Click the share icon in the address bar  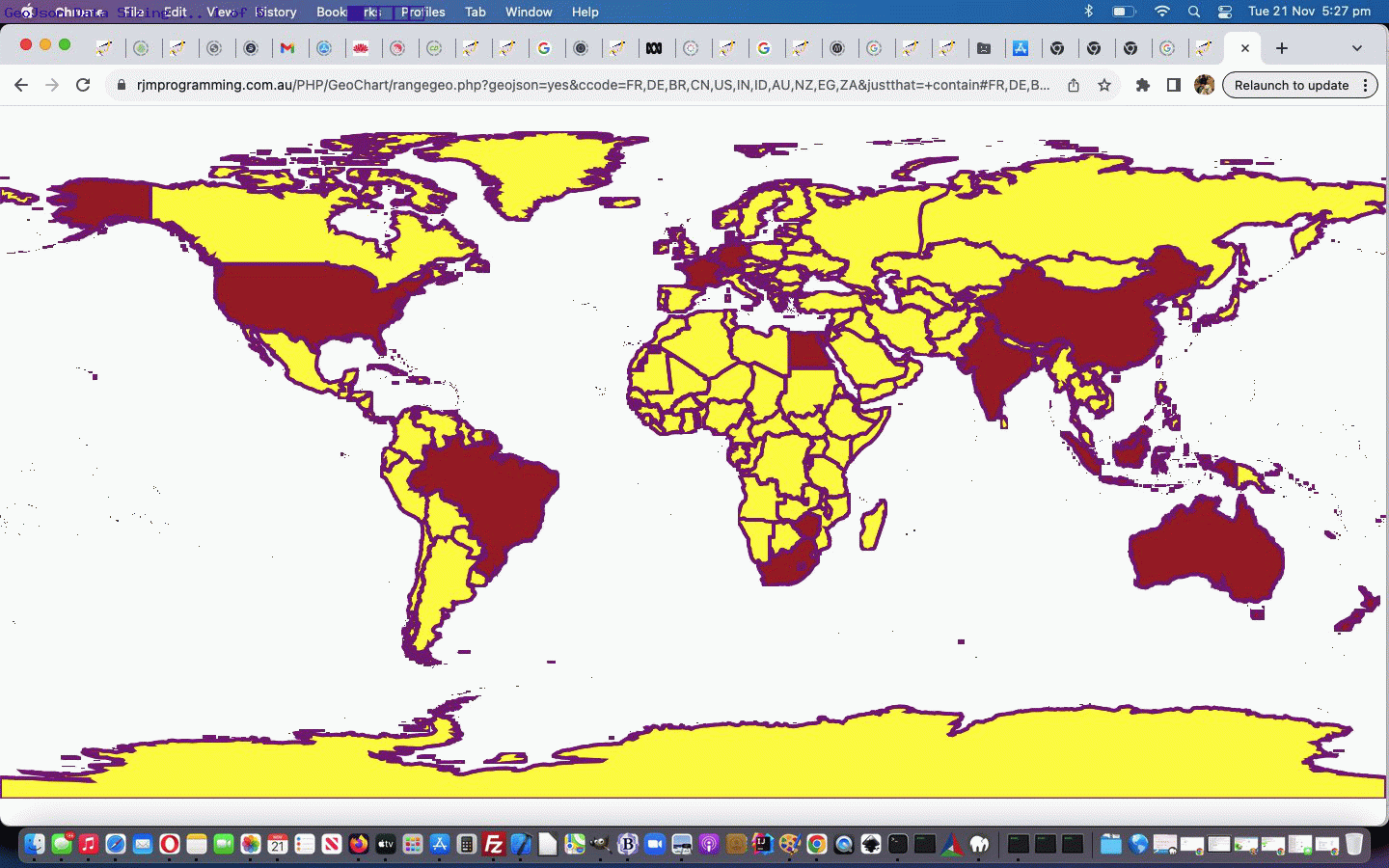1074,85
